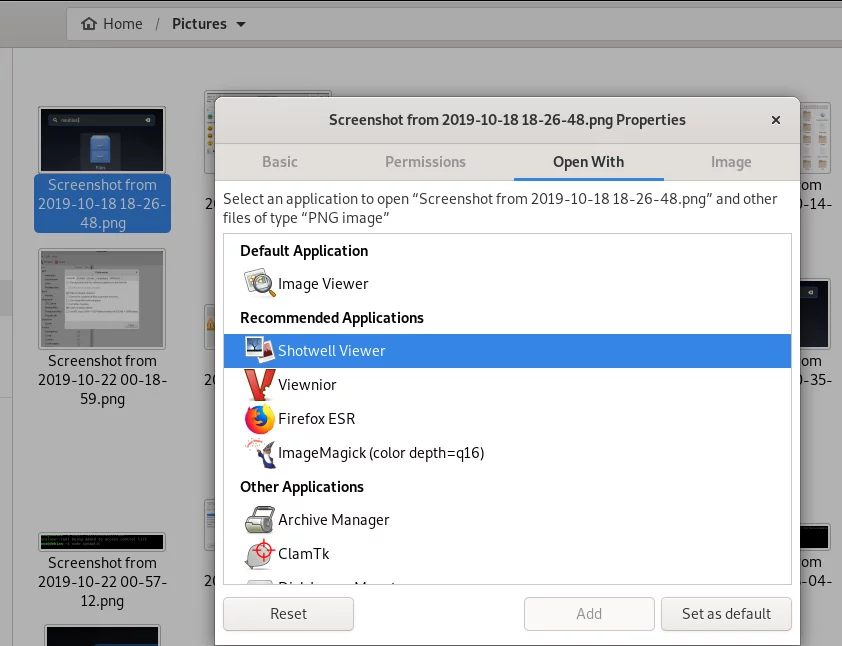Screen dimensions: 842x646
Task: Click the Add button
Action: pos(589,613)
